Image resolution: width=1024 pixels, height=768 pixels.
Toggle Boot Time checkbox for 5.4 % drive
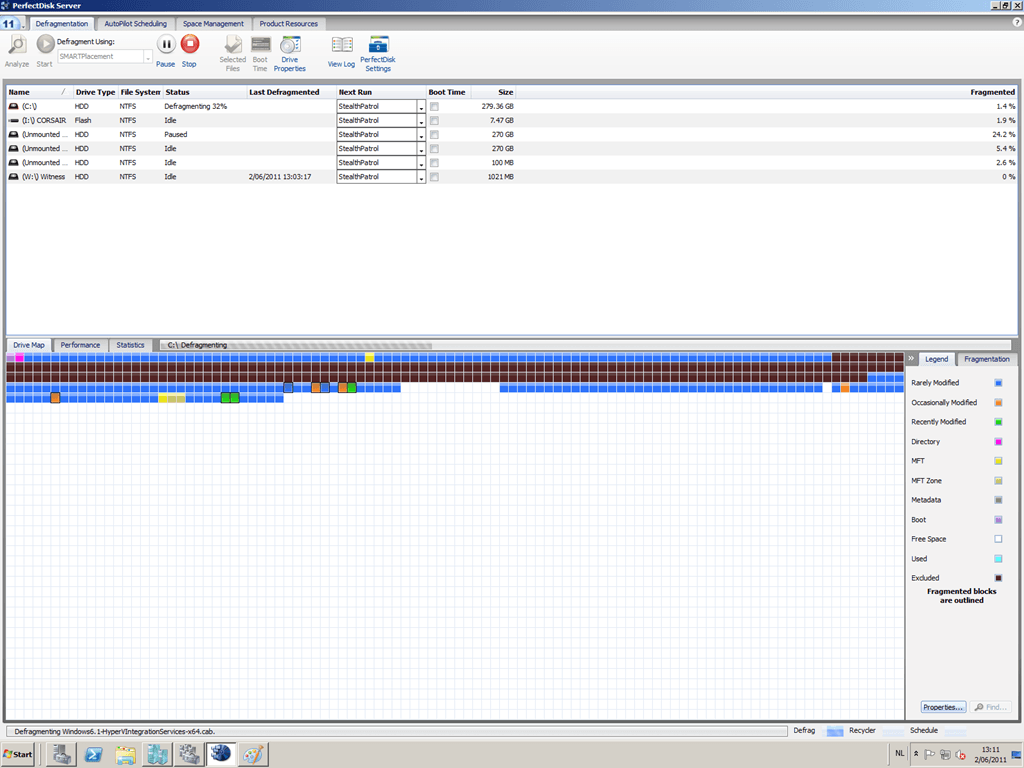[434, 149]
